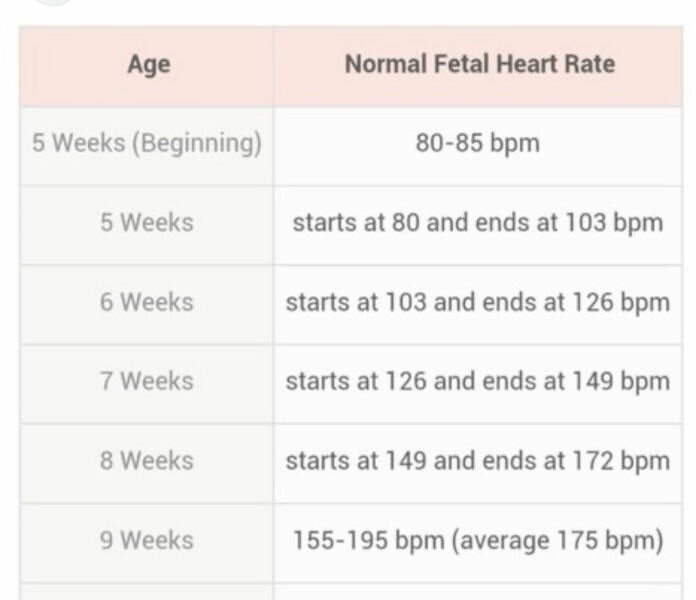This screenshot has height=600, width=696.
Task: Click the Normal Fetal Heart Rate header
Action: (478, 66)
